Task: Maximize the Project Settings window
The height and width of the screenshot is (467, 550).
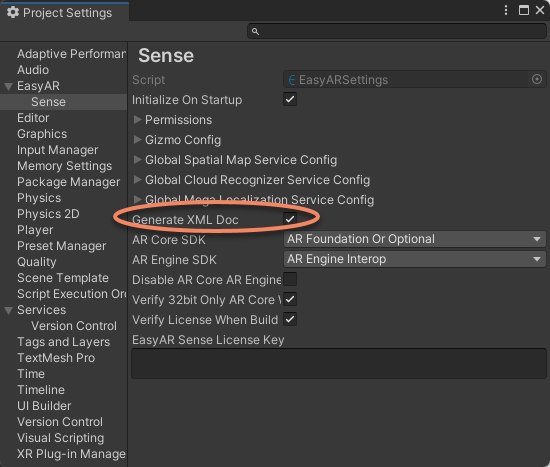Action: [524, 10]
